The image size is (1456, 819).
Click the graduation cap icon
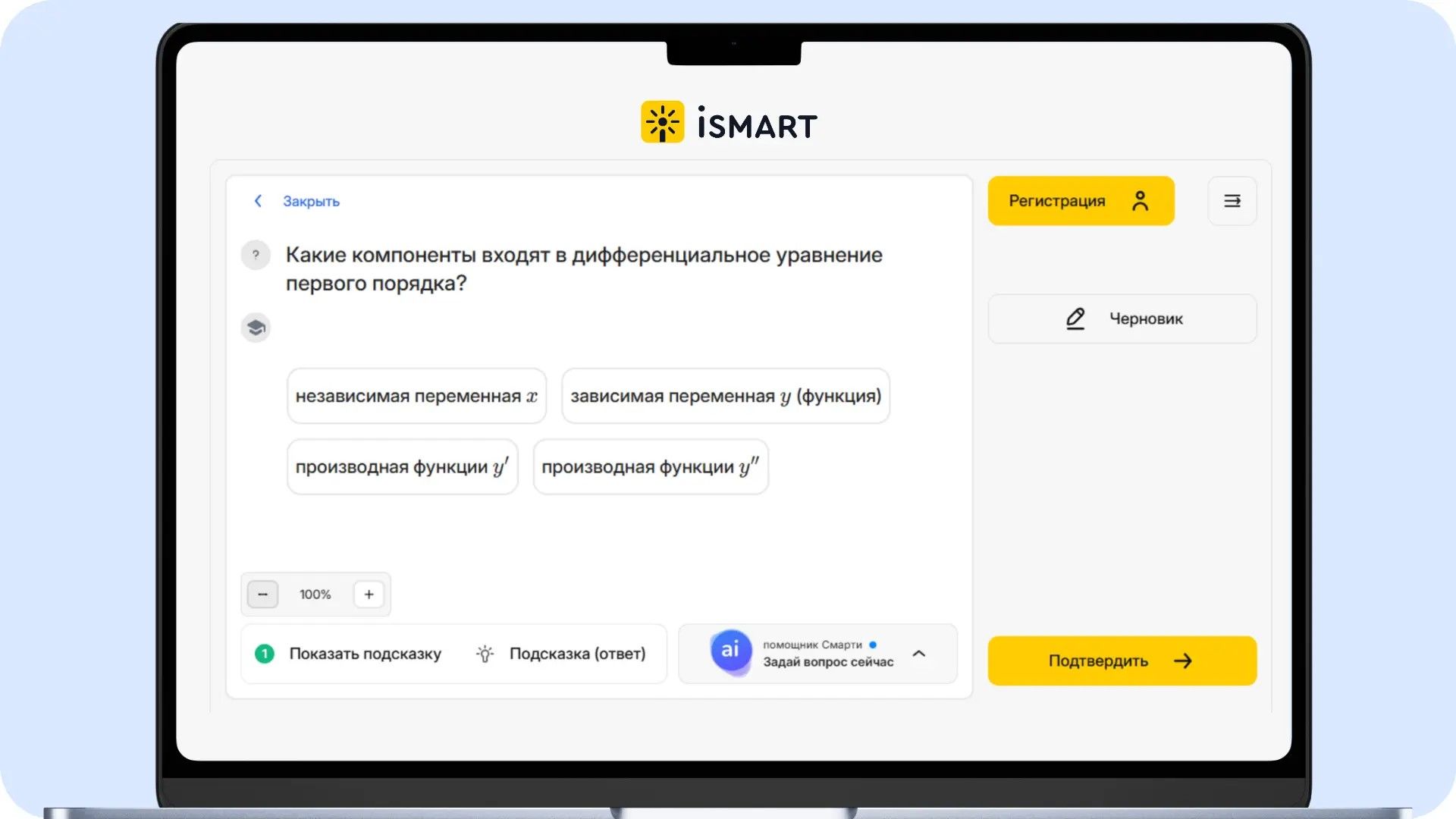pos(256,328)
